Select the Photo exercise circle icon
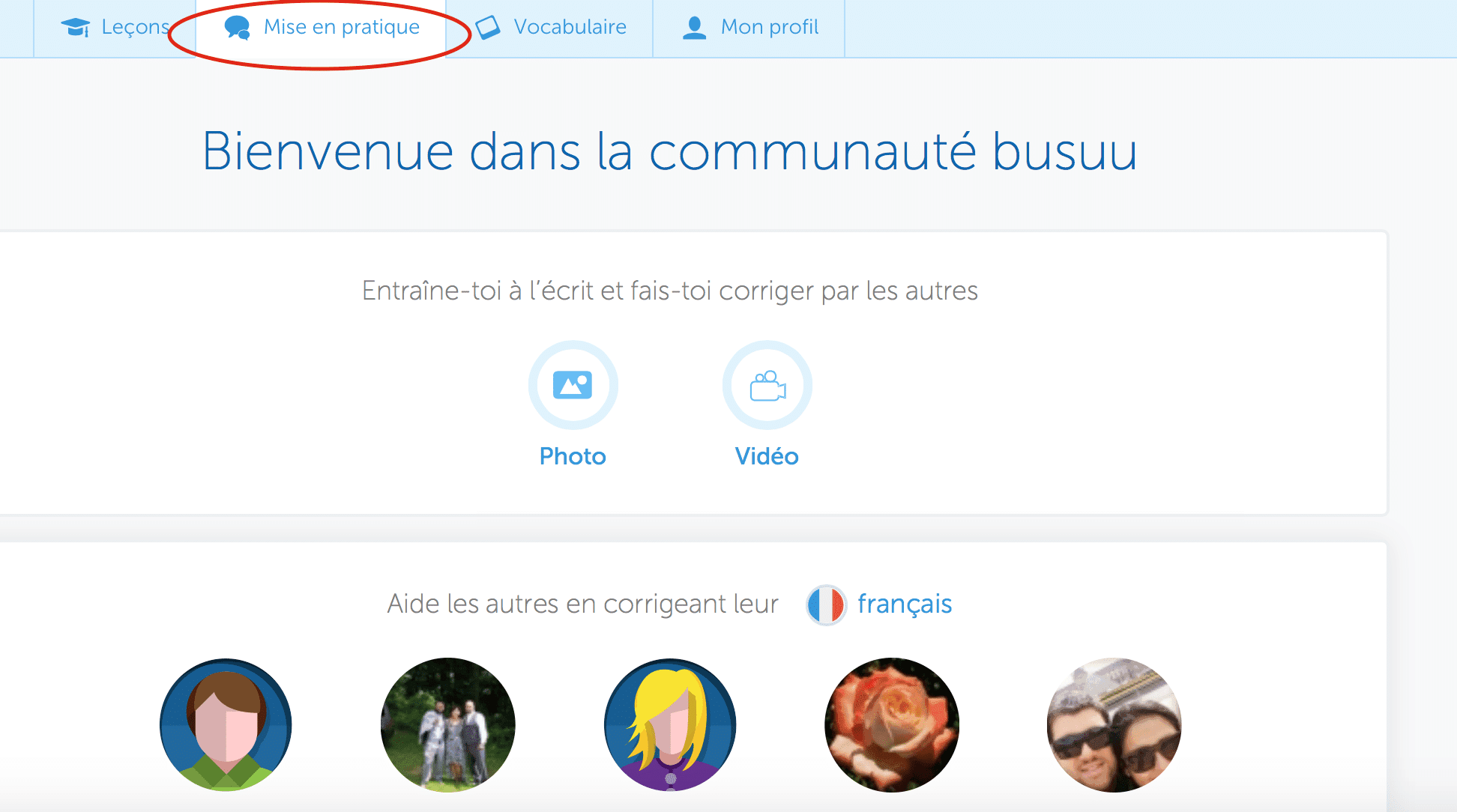1457x812 pixels. tap(573, 385)
